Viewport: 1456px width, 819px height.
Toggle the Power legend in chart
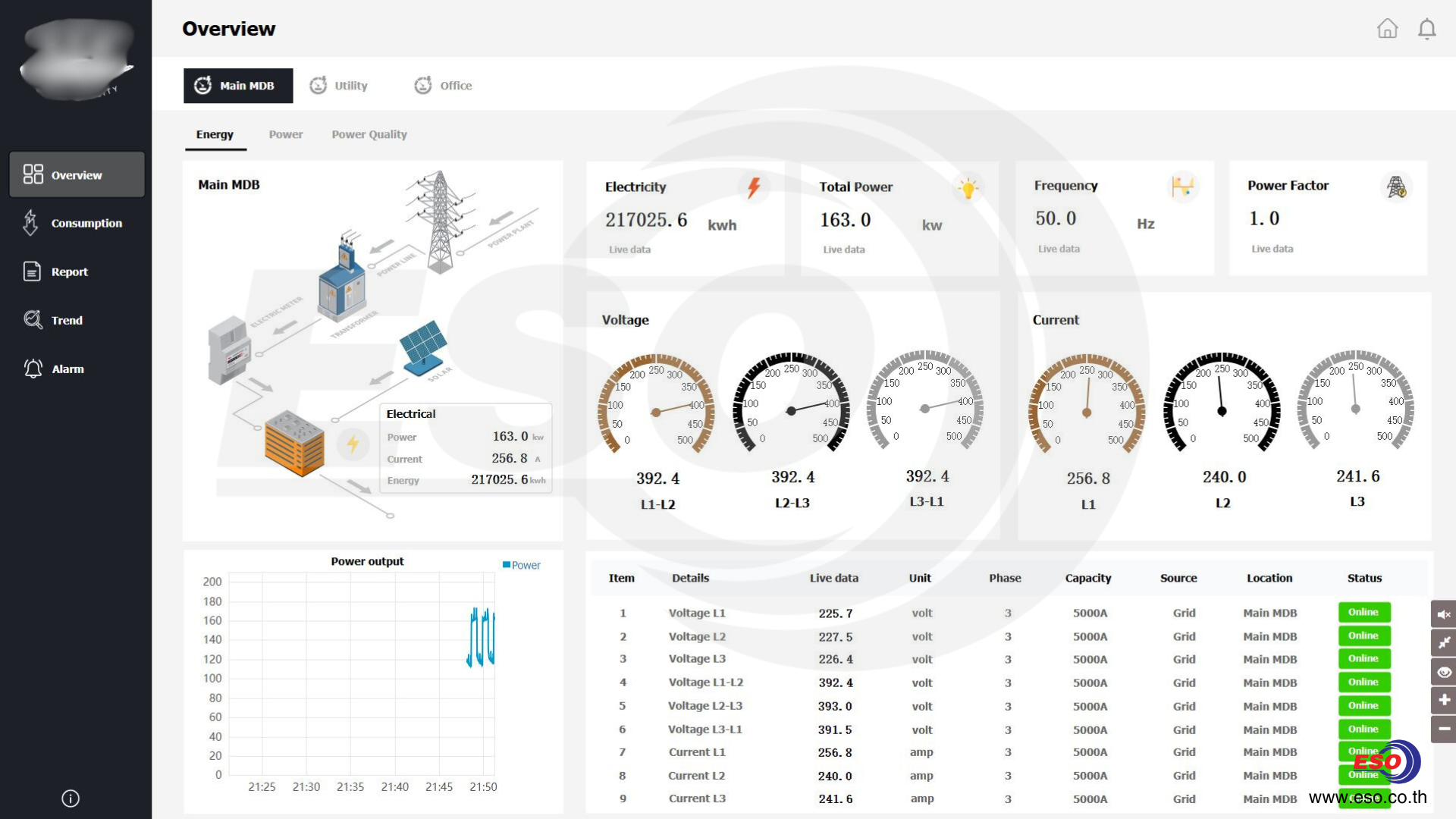pos(521,565)
